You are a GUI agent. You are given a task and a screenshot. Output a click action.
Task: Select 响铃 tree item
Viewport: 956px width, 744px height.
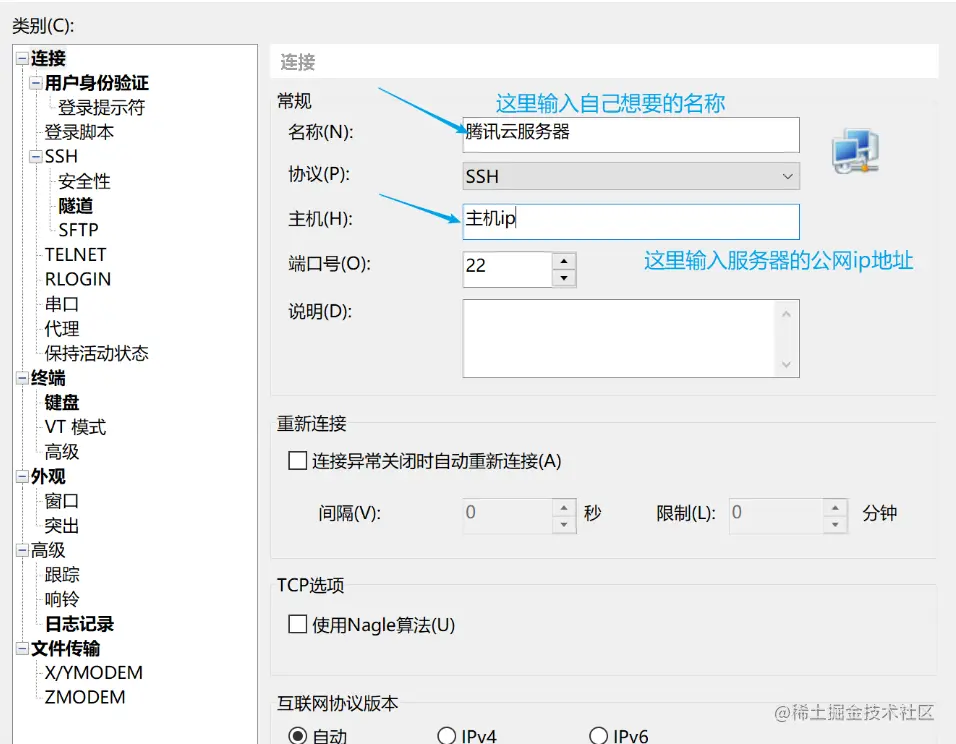[62, 599]
